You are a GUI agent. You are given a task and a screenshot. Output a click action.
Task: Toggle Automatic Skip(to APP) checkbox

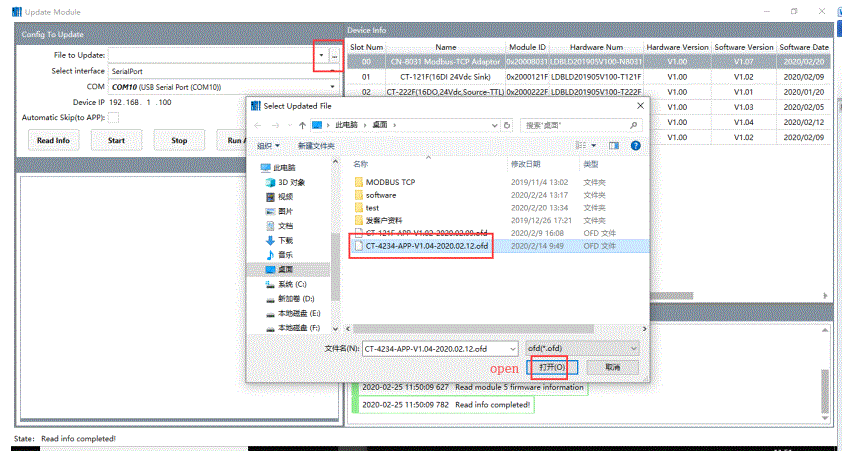coord(114,117)
